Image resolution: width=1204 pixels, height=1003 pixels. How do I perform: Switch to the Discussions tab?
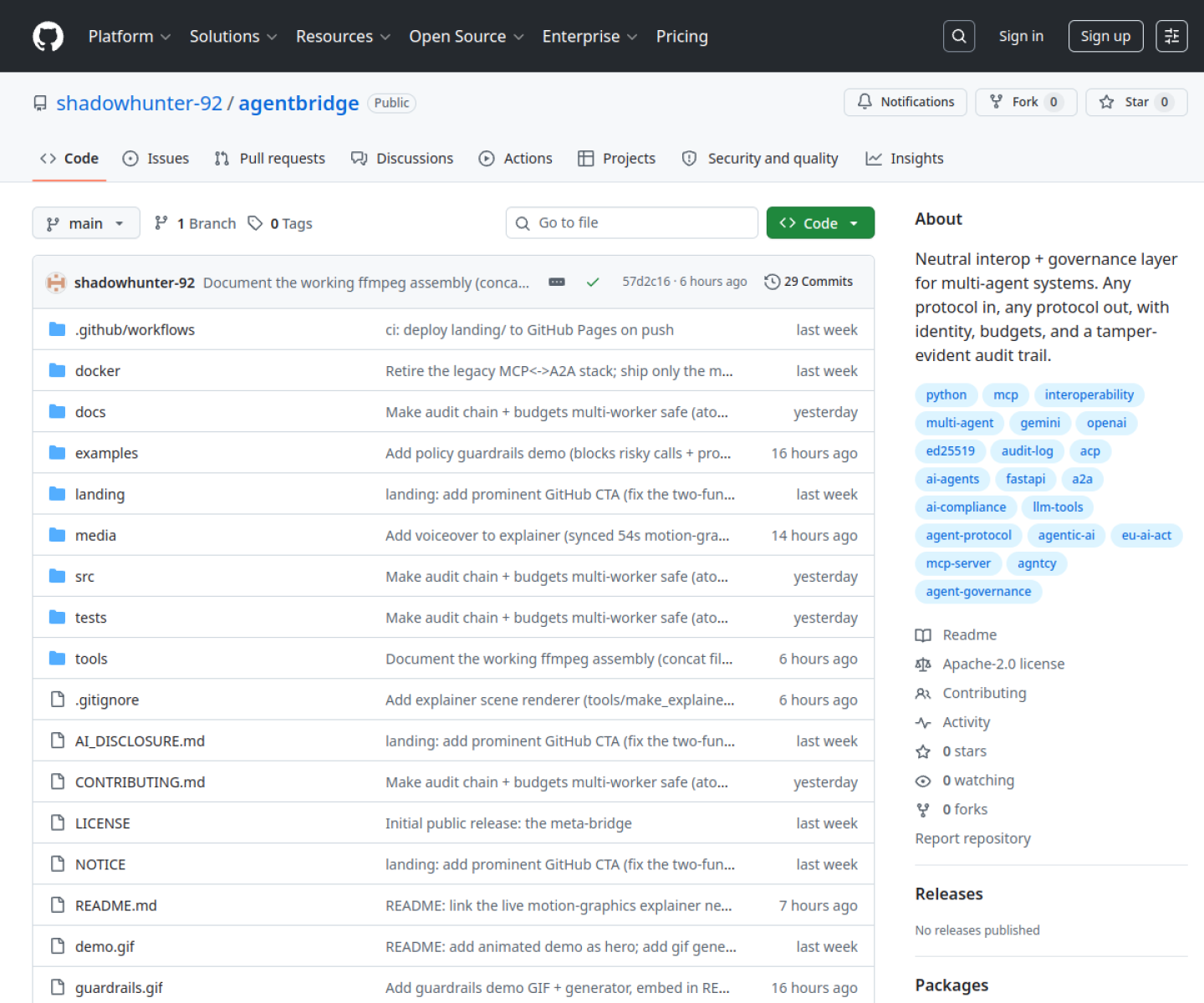[402, 158]
